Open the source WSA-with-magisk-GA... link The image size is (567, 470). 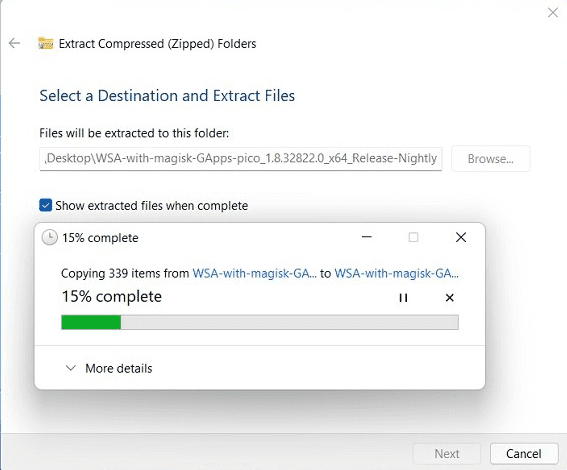click(254, 273)
